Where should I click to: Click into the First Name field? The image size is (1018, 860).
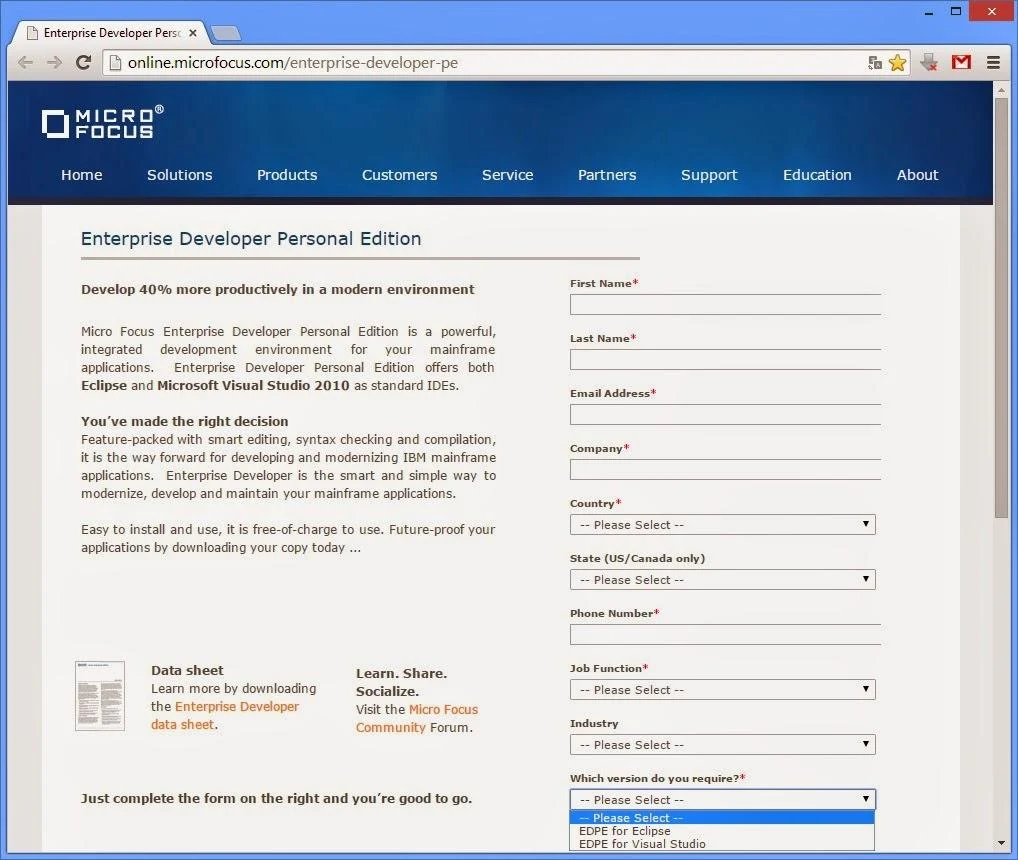tap(725, 304)
